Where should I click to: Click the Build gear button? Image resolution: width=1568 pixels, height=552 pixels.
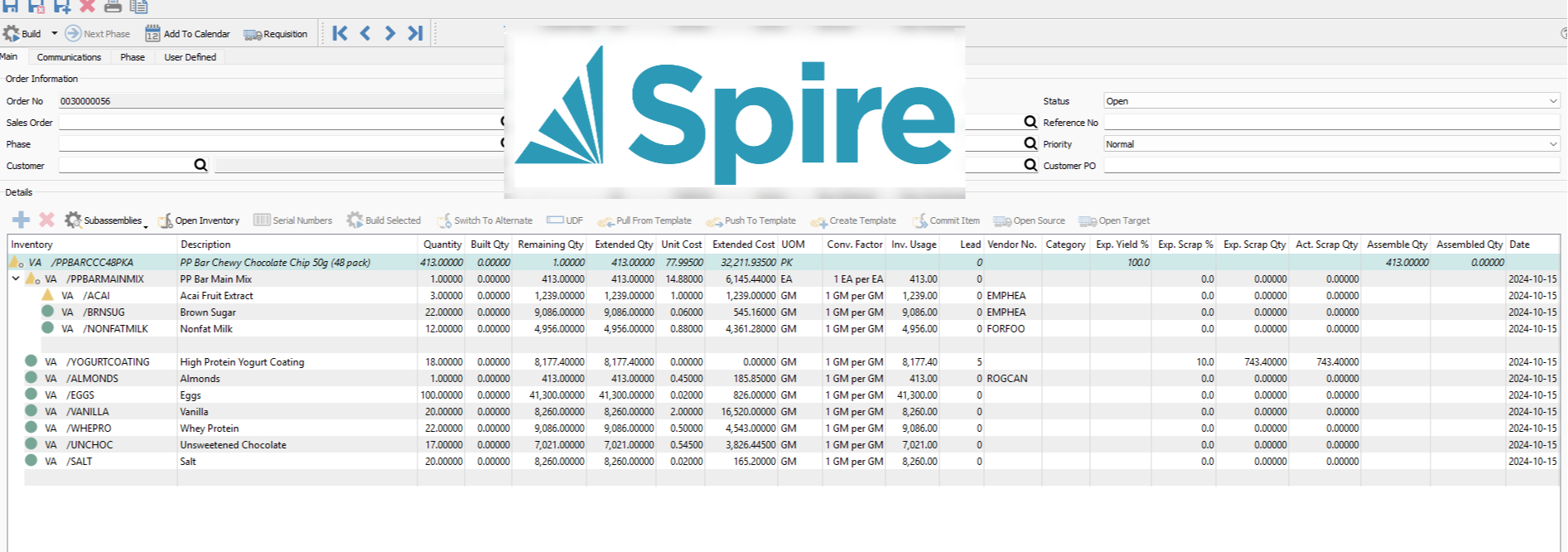(22, 34)
